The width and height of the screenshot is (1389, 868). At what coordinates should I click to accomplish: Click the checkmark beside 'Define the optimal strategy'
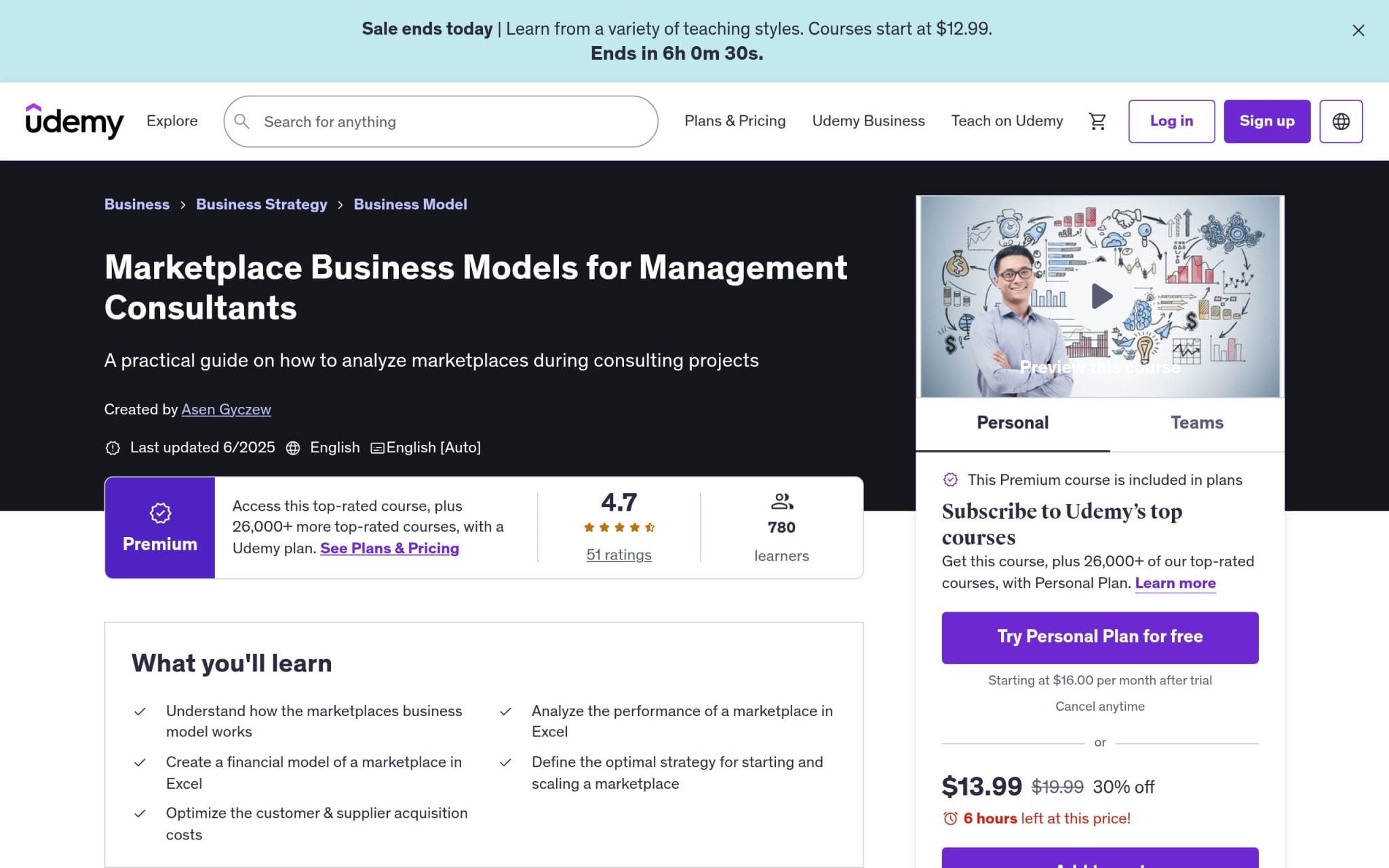point(505,762)
